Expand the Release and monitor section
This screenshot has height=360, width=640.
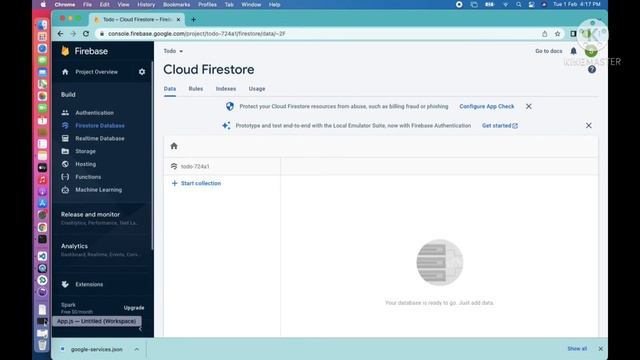(x=100, y=218)
